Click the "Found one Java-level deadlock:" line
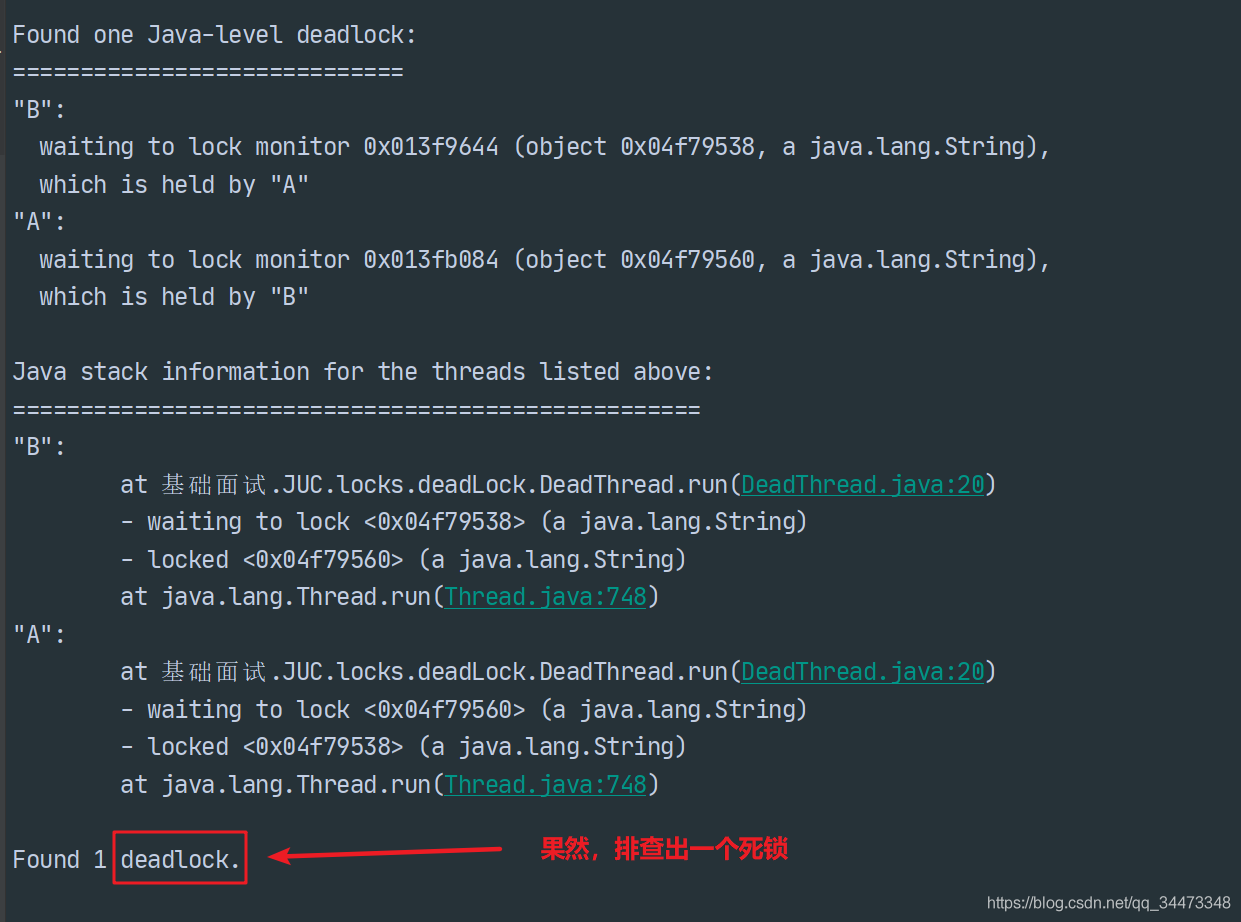Viewport: 1241px width, 922px height. coord(214,35)
